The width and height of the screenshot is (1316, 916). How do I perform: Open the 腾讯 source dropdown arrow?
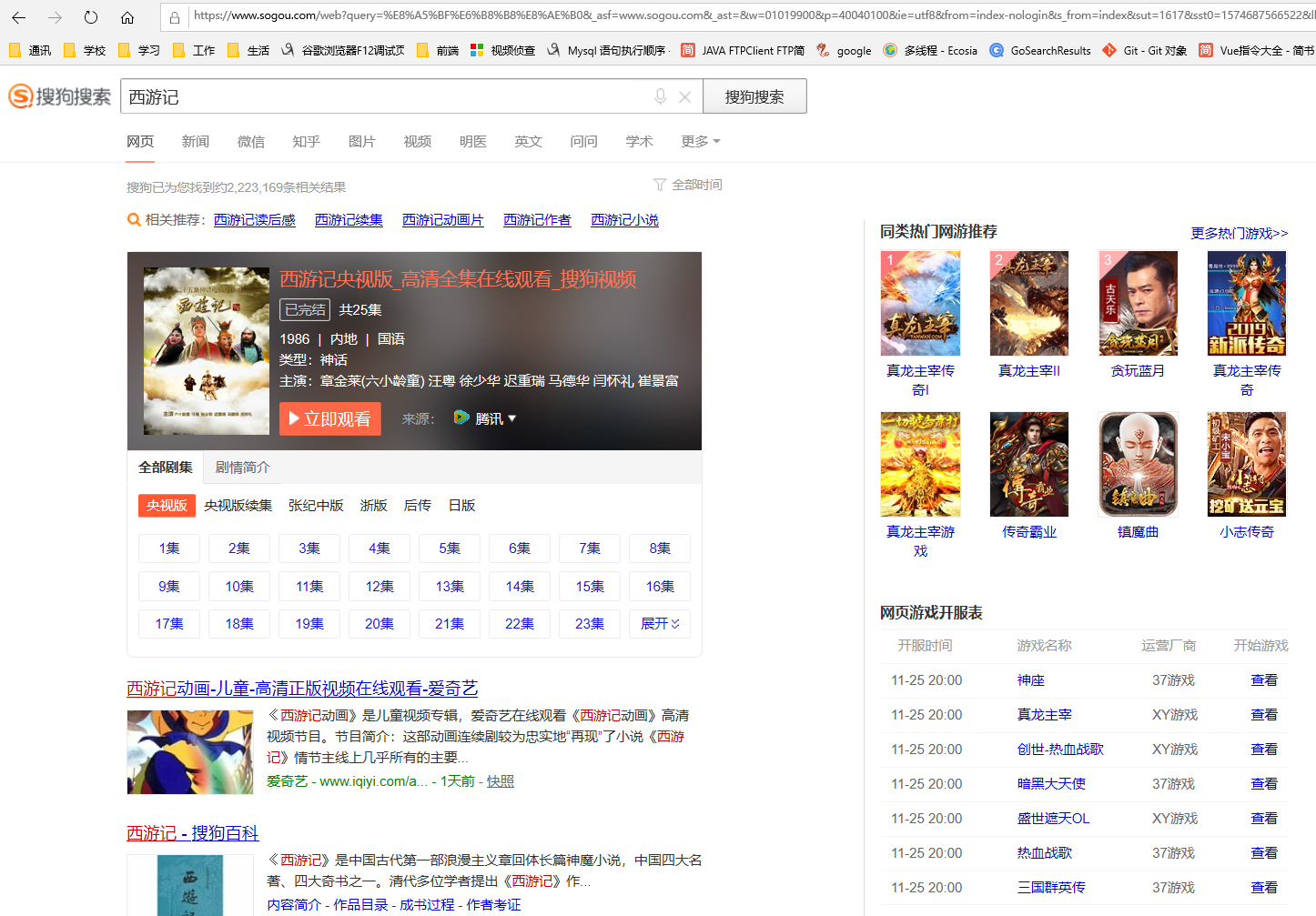pos(512,418)
